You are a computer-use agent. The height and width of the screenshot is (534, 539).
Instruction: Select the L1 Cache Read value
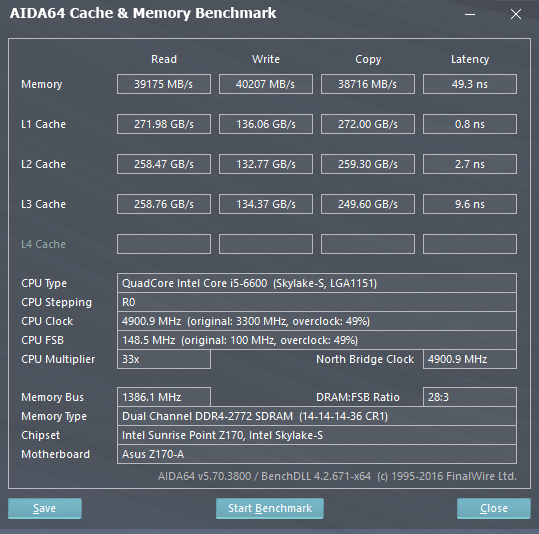pos(164,124)
